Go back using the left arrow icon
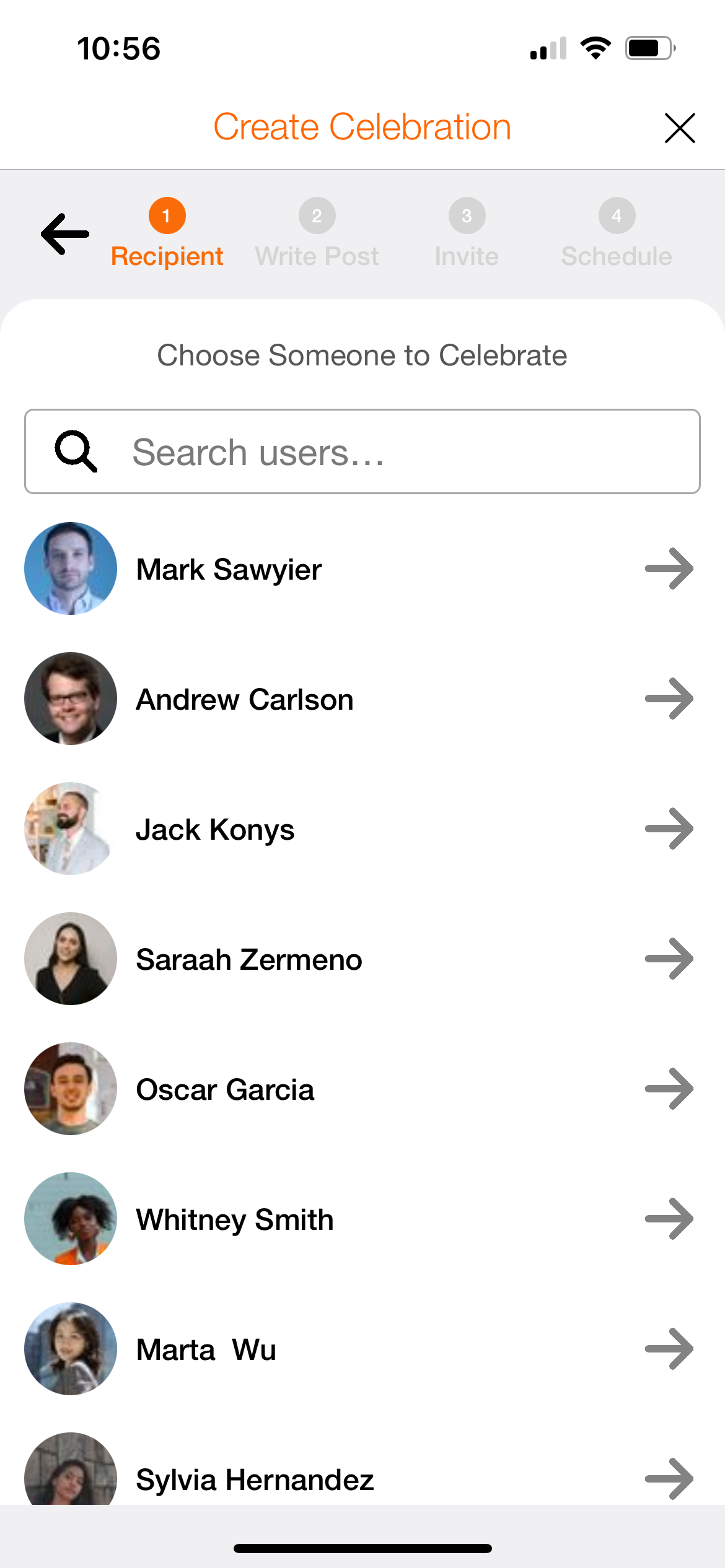 coord(65,234)
